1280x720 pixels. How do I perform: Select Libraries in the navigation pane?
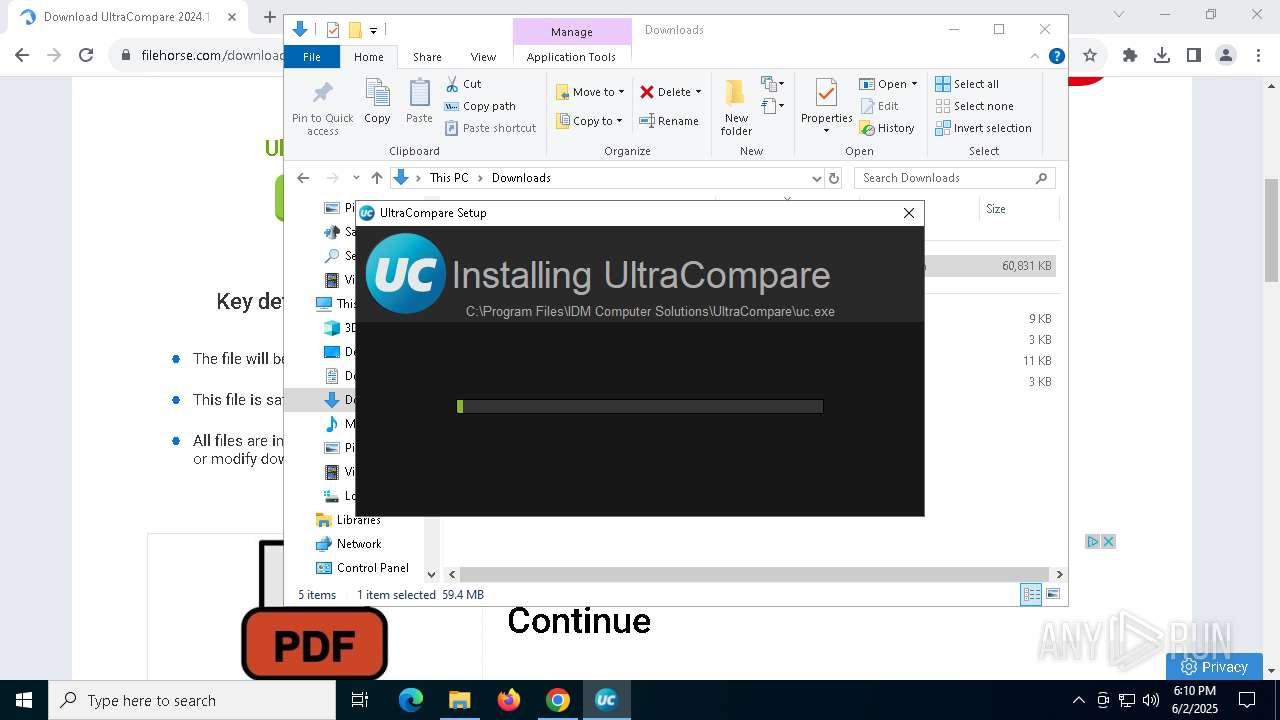coord(358,520)
